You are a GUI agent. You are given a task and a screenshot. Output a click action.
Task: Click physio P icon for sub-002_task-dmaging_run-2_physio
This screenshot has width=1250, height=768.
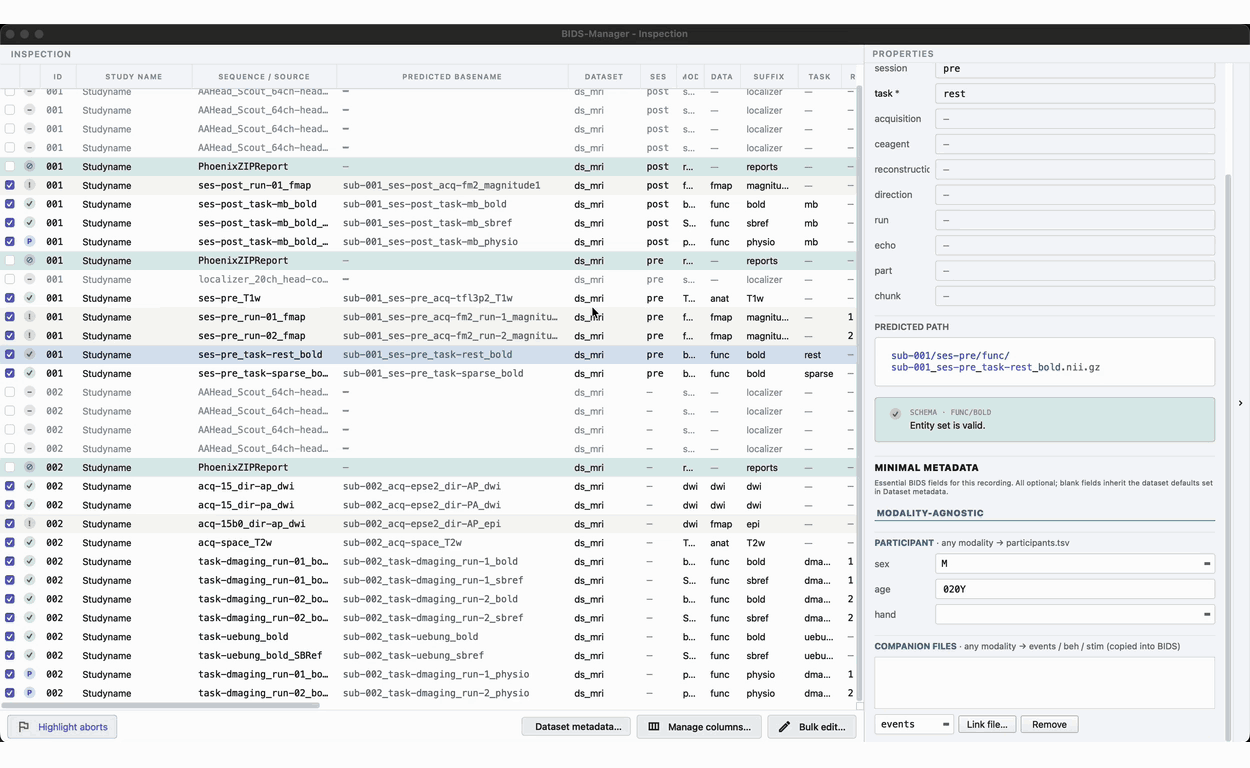pyautogui.click(x=30, y=693)
